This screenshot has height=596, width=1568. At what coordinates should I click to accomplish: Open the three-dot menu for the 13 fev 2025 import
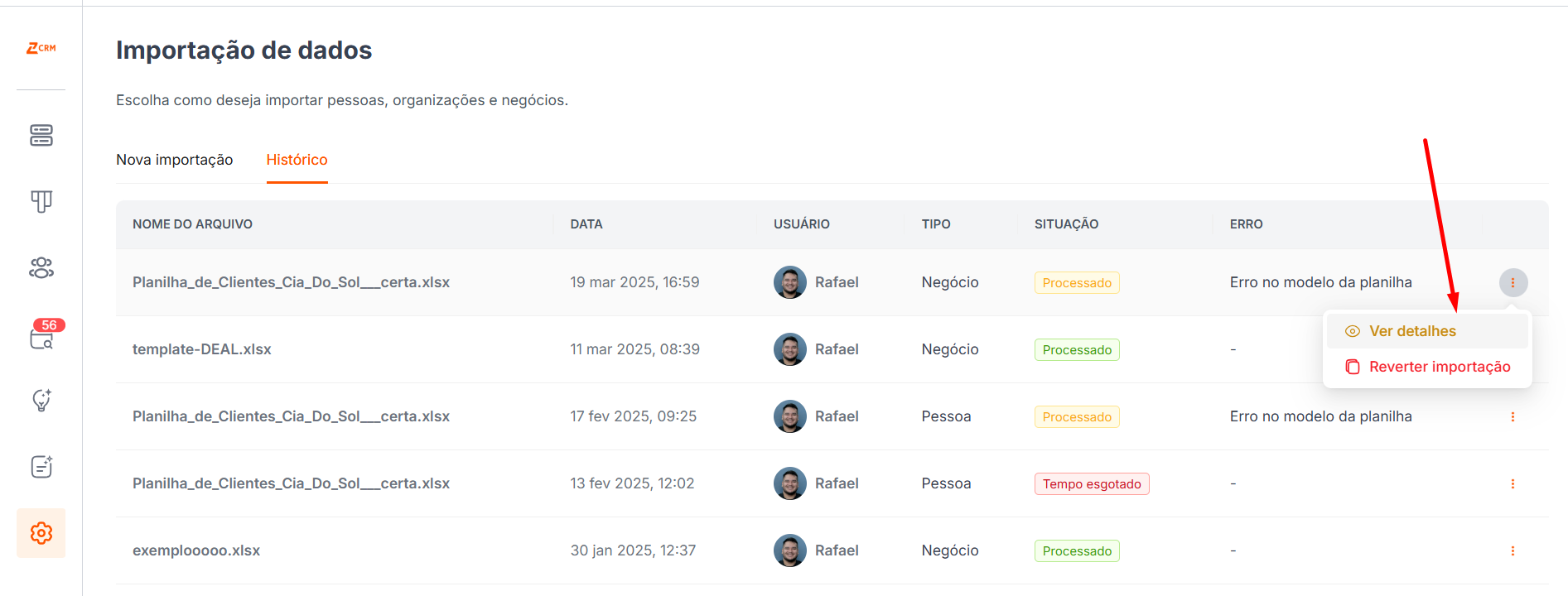1513,484
